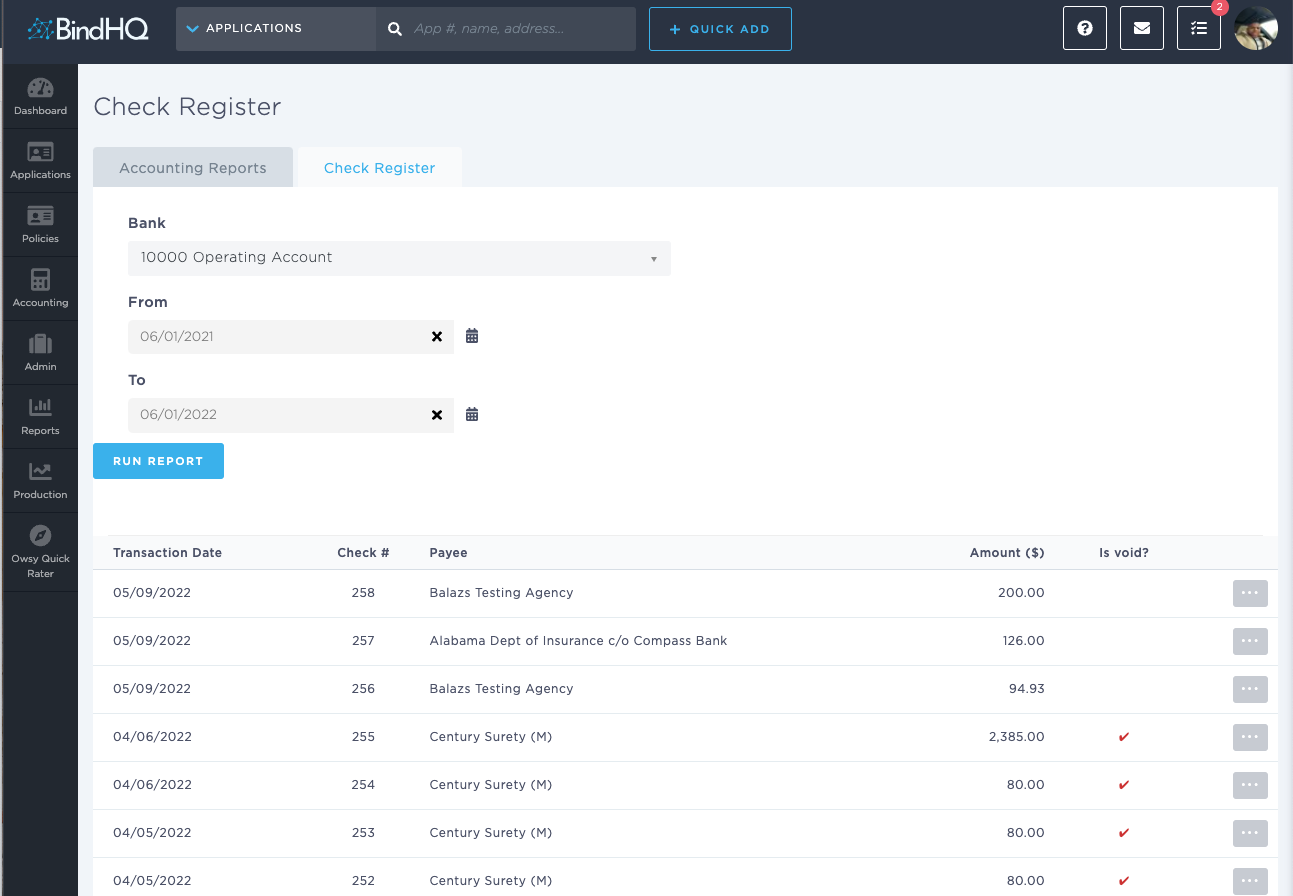Image resolution: width=1293 pixels, height=896 pixels.
Task: Click payee Alabama Dept of Insurance c/o Compass Bank
Action: point(578,641)
